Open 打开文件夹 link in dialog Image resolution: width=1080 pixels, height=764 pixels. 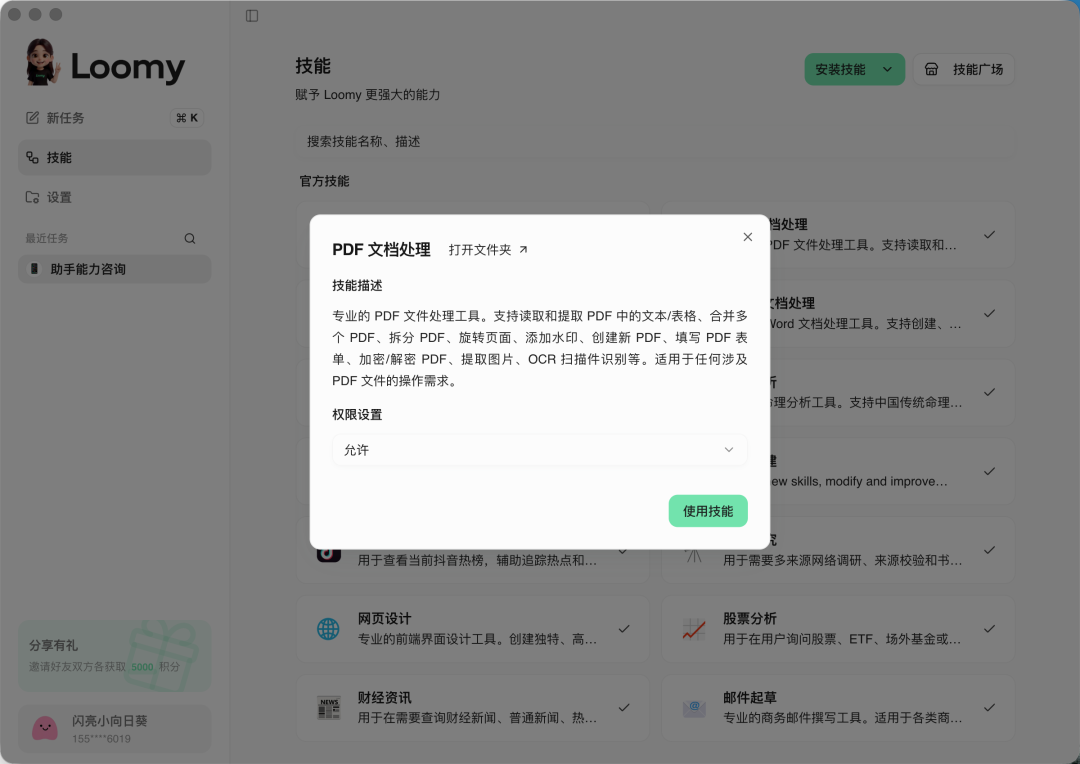tap(488, 249)
